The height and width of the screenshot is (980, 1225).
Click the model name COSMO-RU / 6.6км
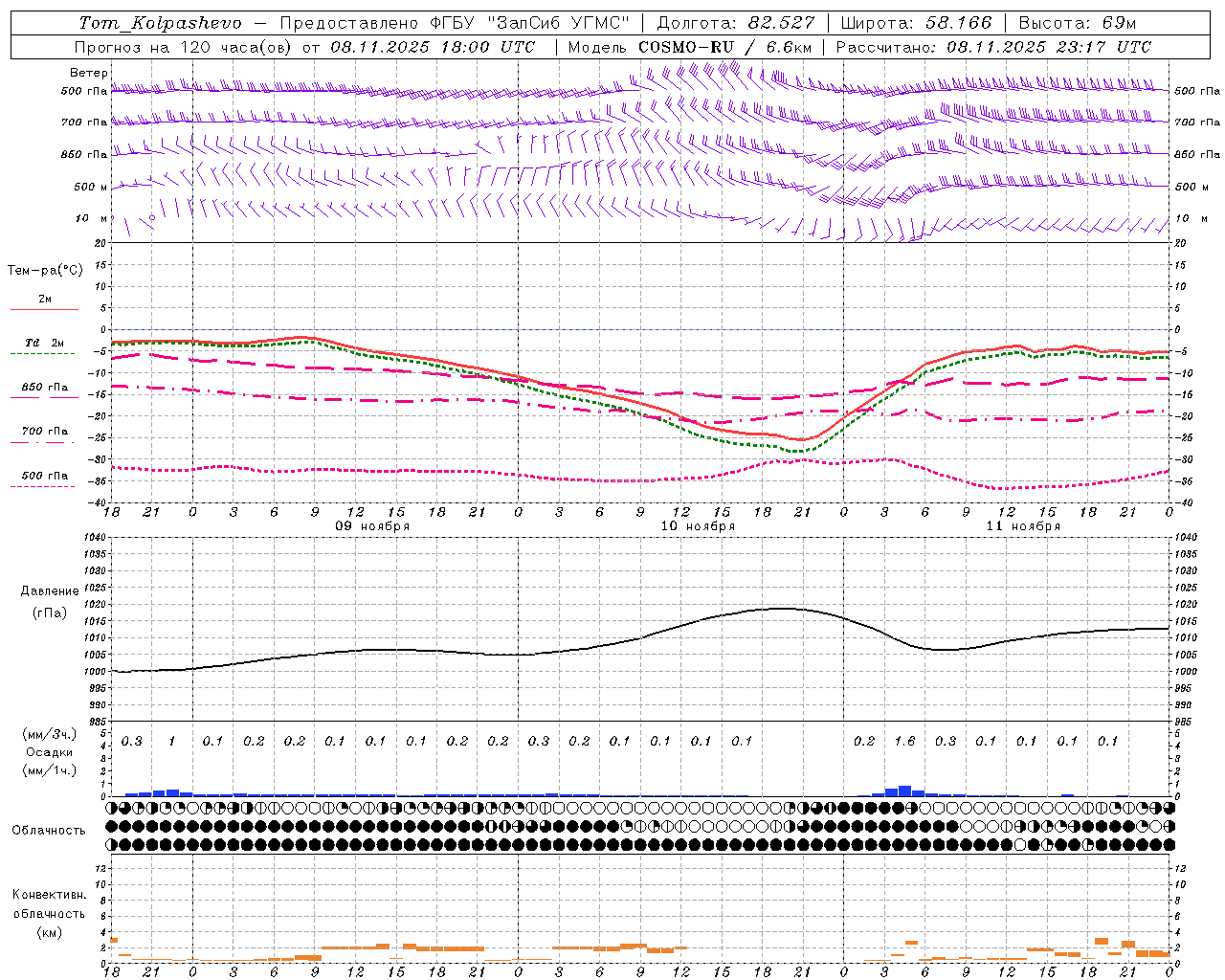725,47
